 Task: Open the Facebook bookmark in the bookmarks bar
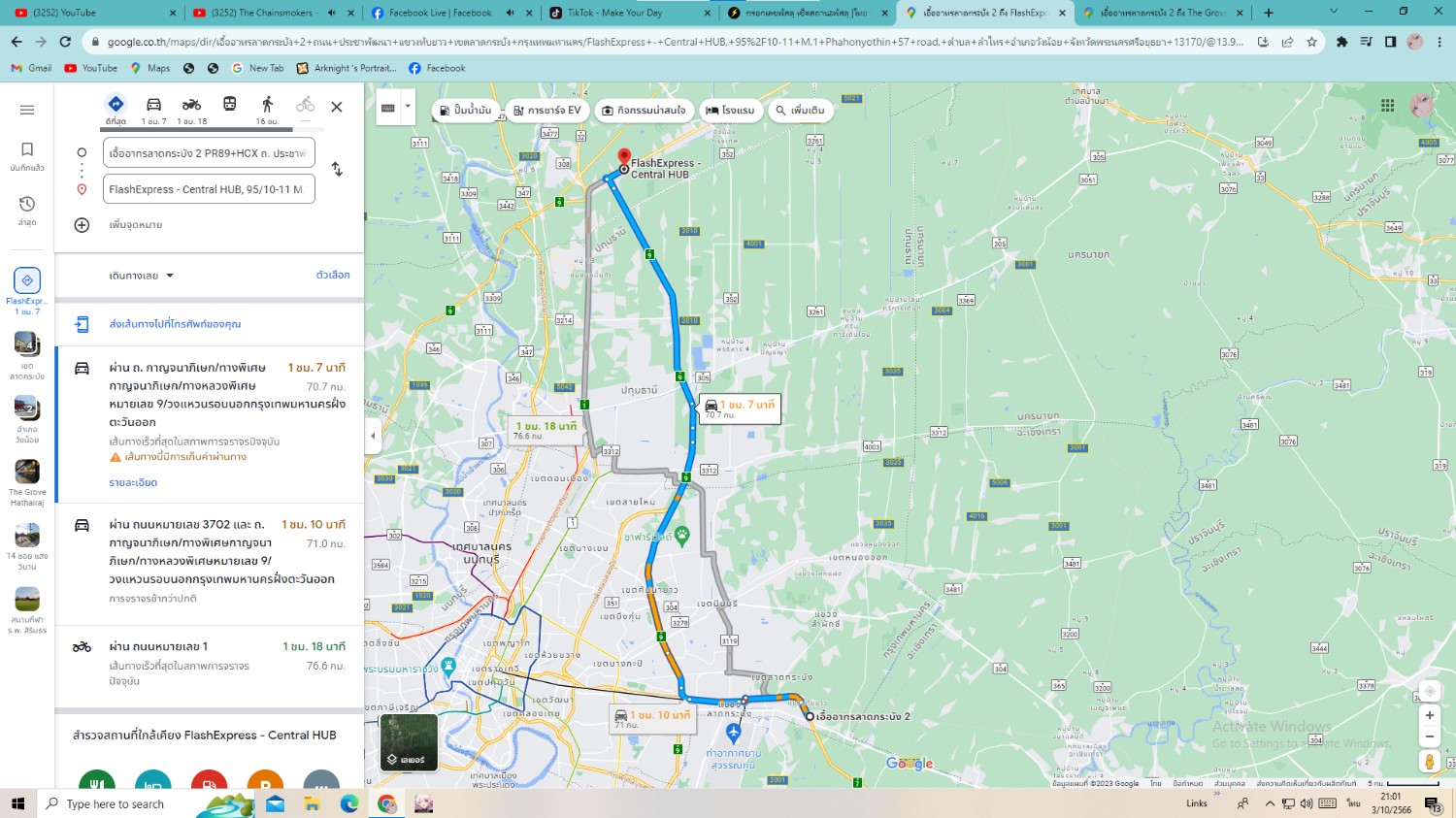(x=437, y=68)
